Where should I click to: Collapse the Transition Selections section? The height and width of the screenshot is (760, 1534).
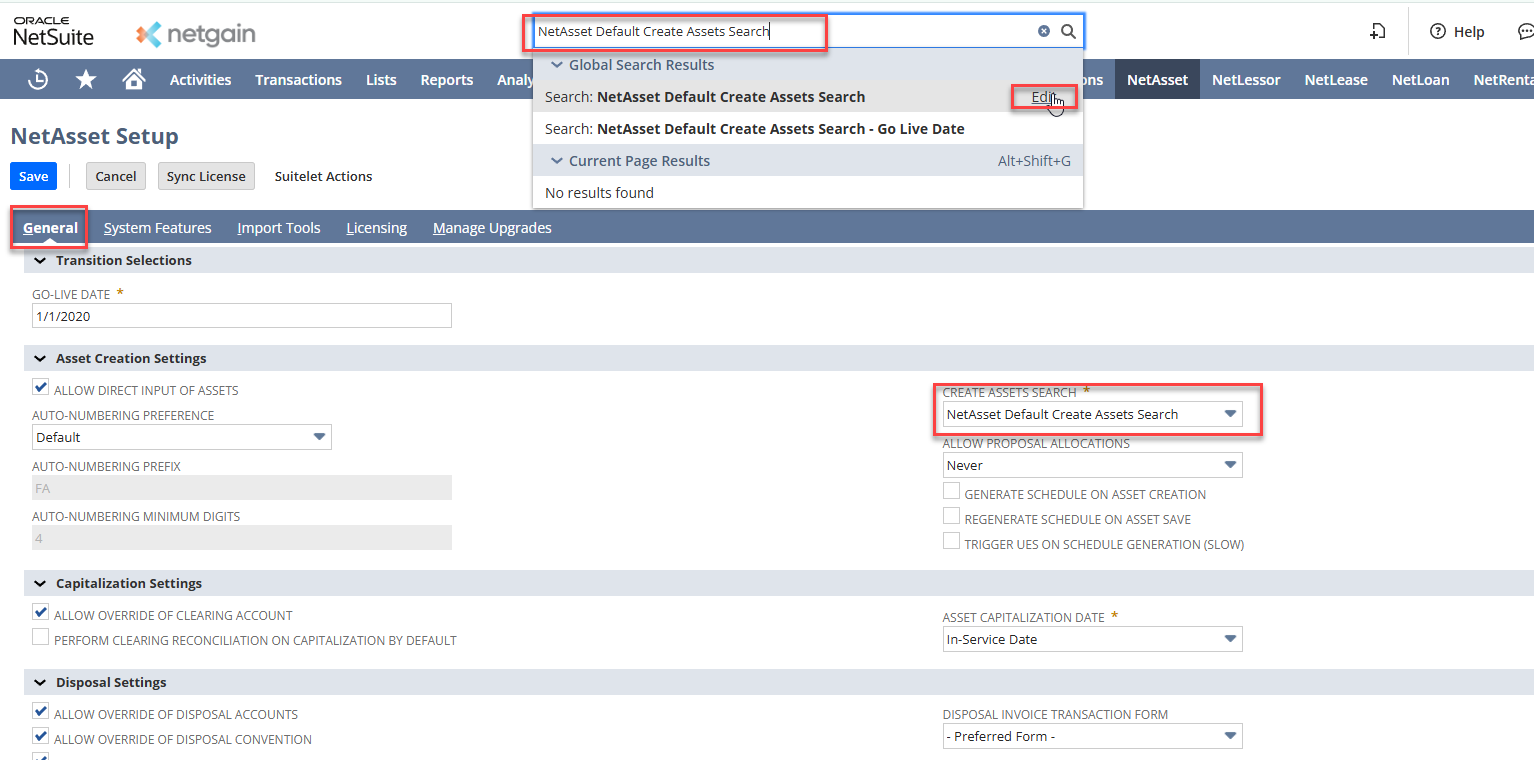pyautogui.click(x=40, y=260)
